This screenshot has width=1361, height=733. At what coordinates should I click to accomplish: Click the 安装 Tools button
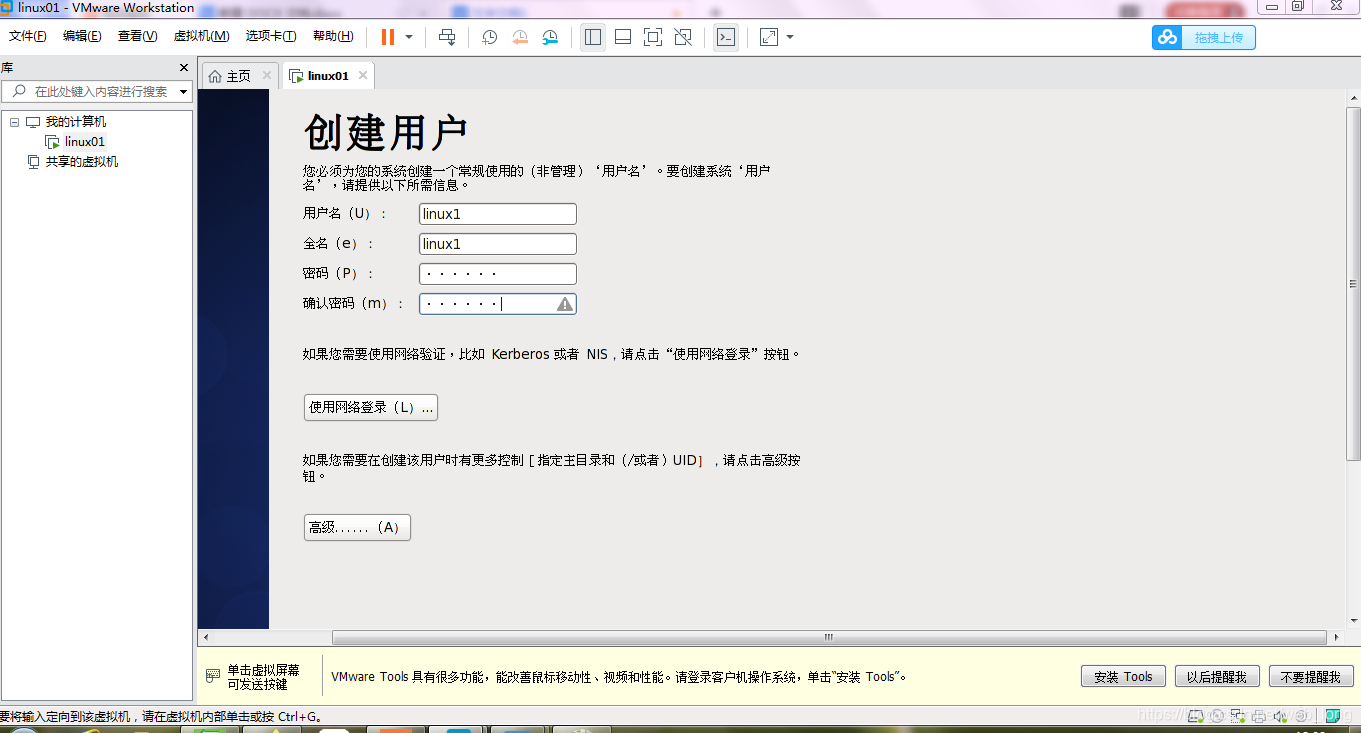[1122, 675]
